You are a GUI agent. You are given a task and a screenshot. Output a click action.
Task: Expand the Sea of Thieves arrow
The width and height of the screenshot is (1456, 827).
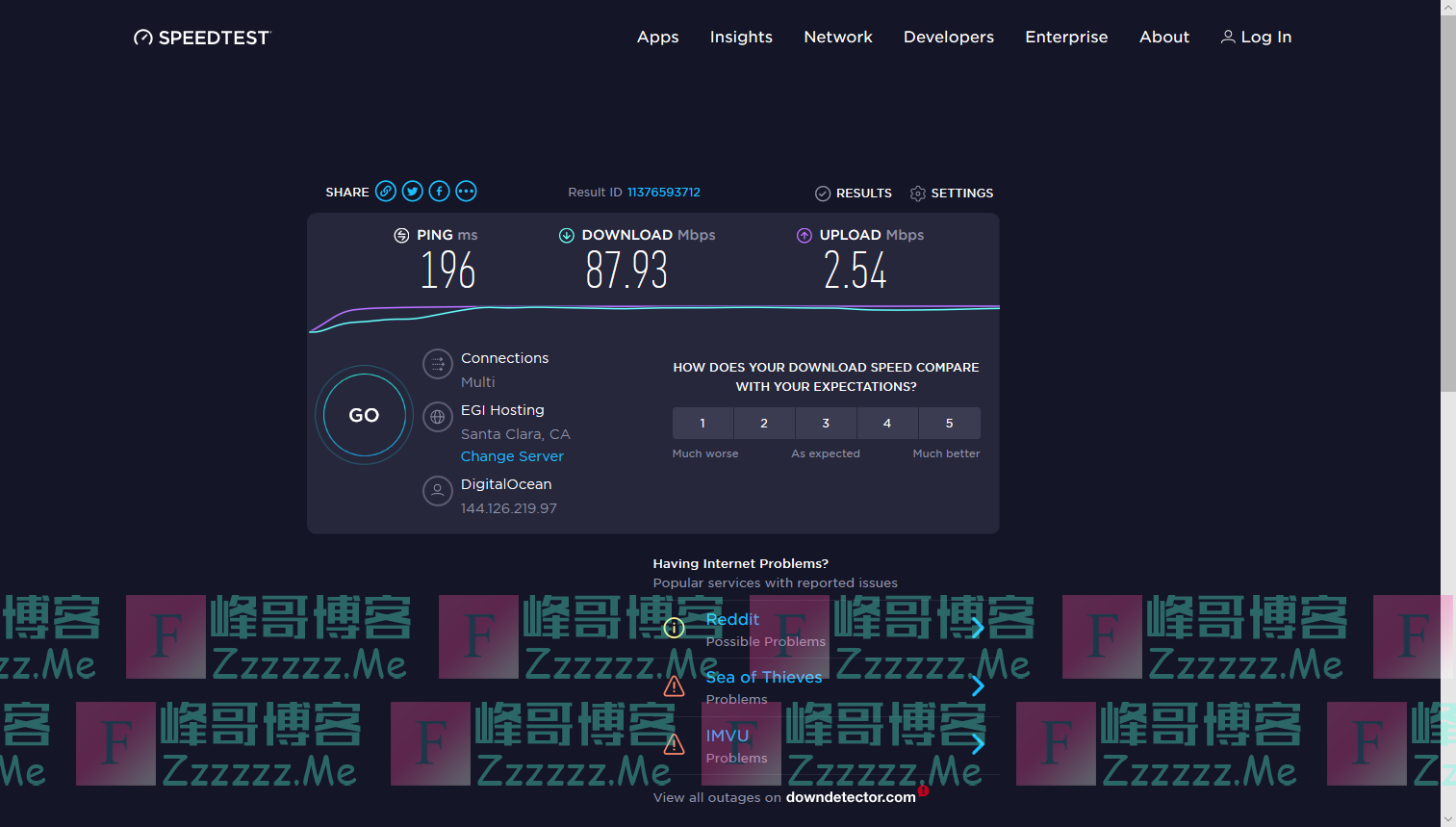click(x=978, y=685)
